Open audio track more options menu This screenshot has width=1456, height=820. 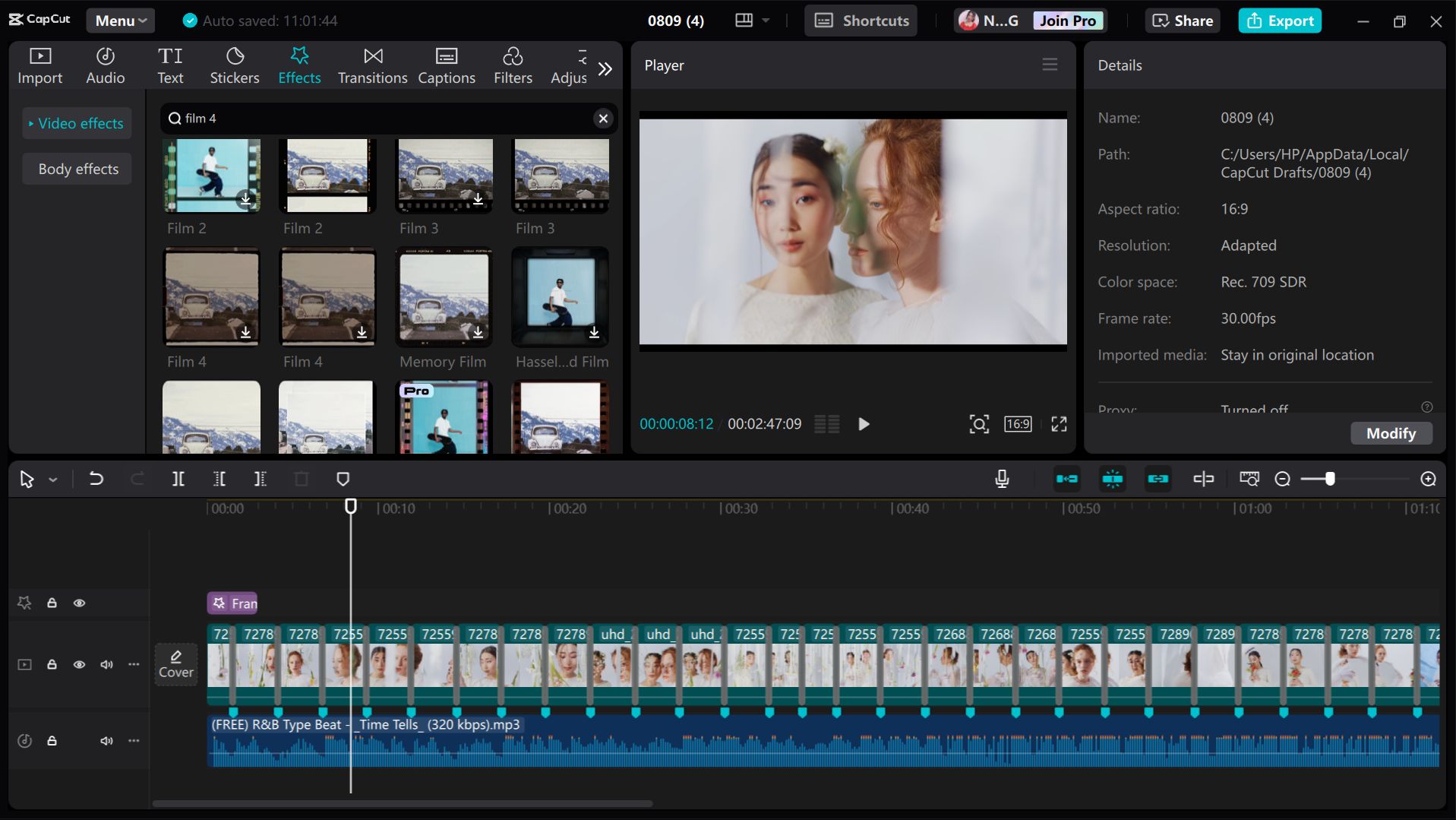134,740
